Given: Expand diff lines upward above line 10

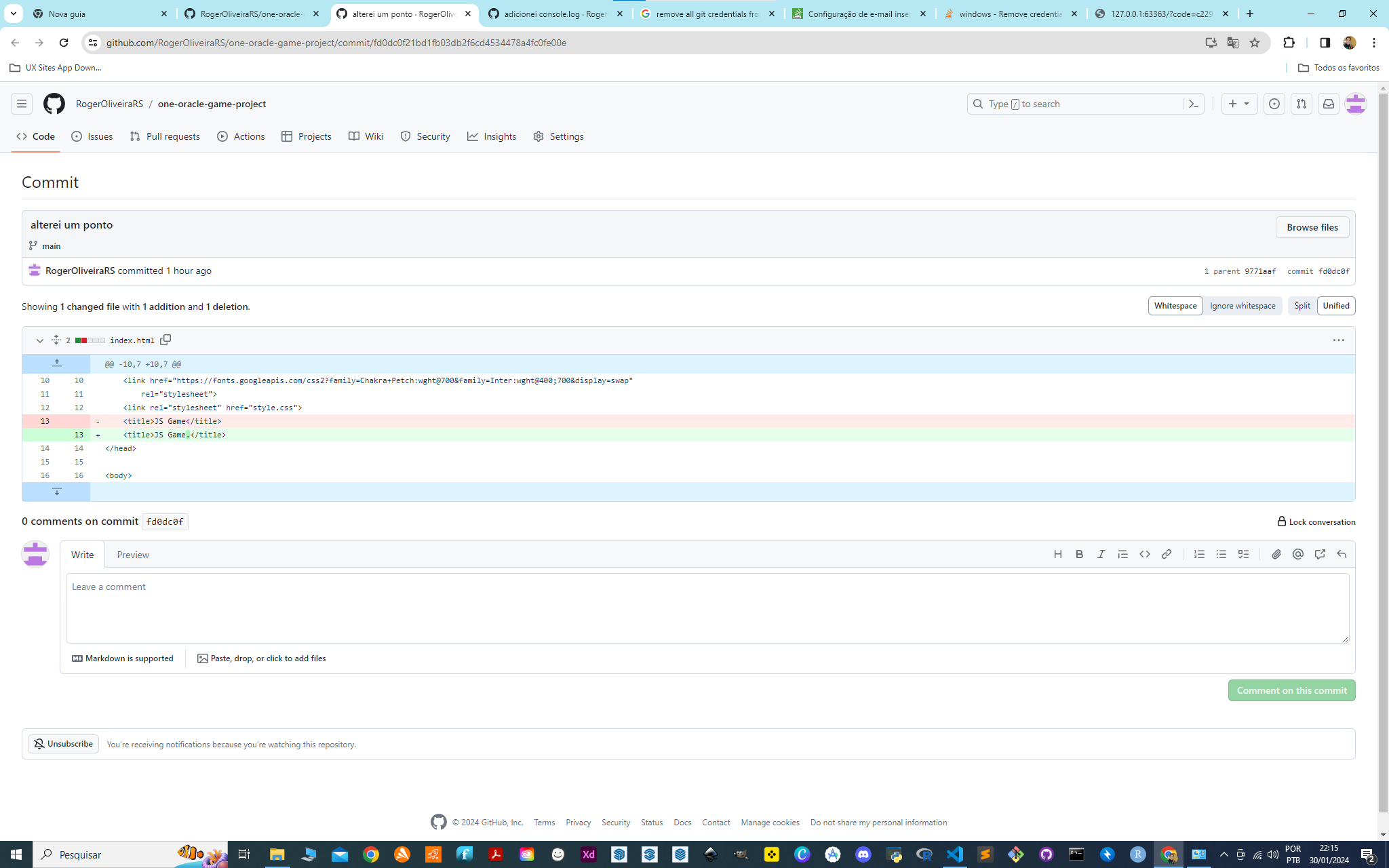Looking at the screenshot, I should coord(56,364).
